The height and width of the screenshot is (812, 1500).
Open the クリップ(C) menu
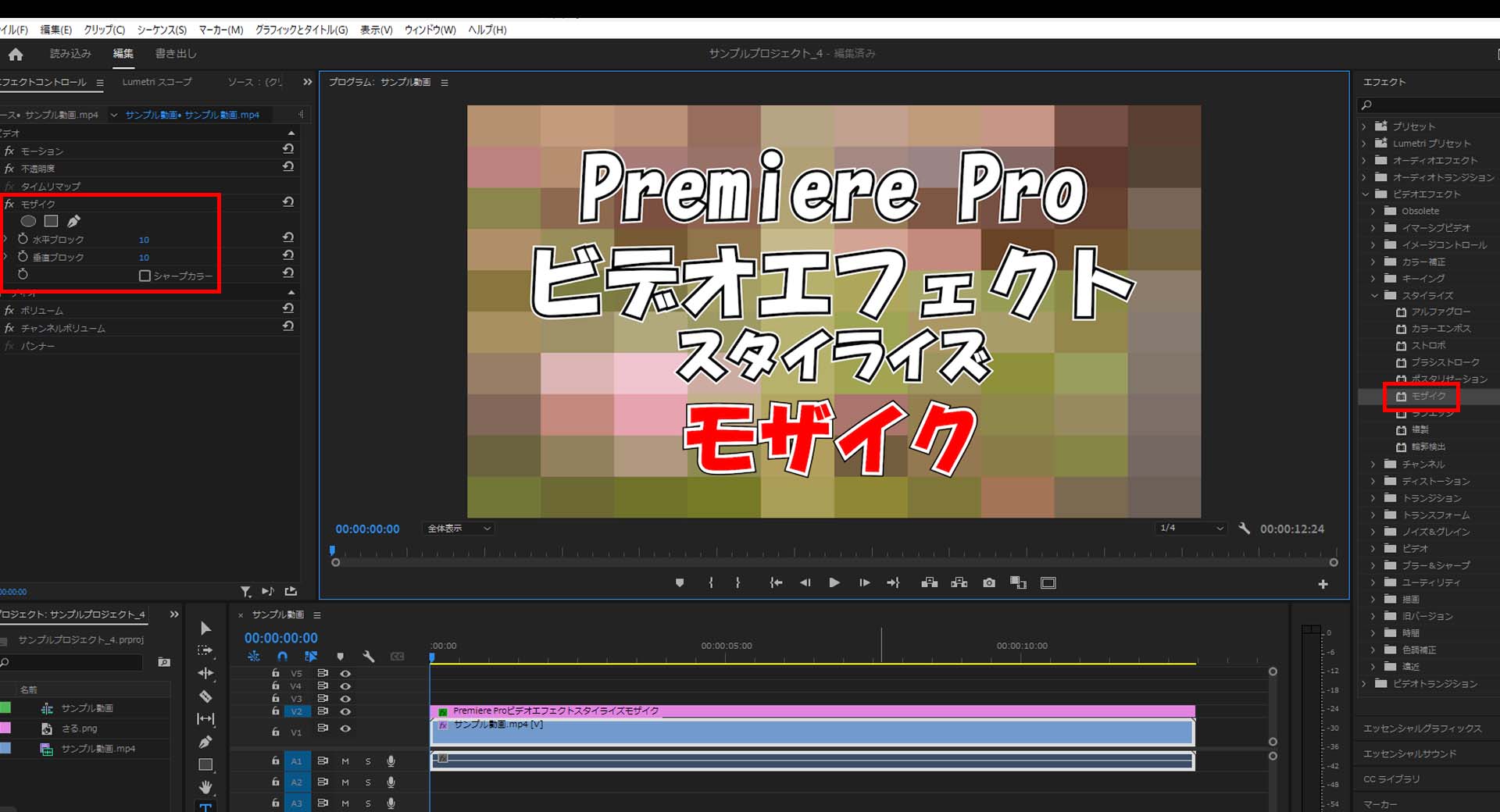coord(105,30)
